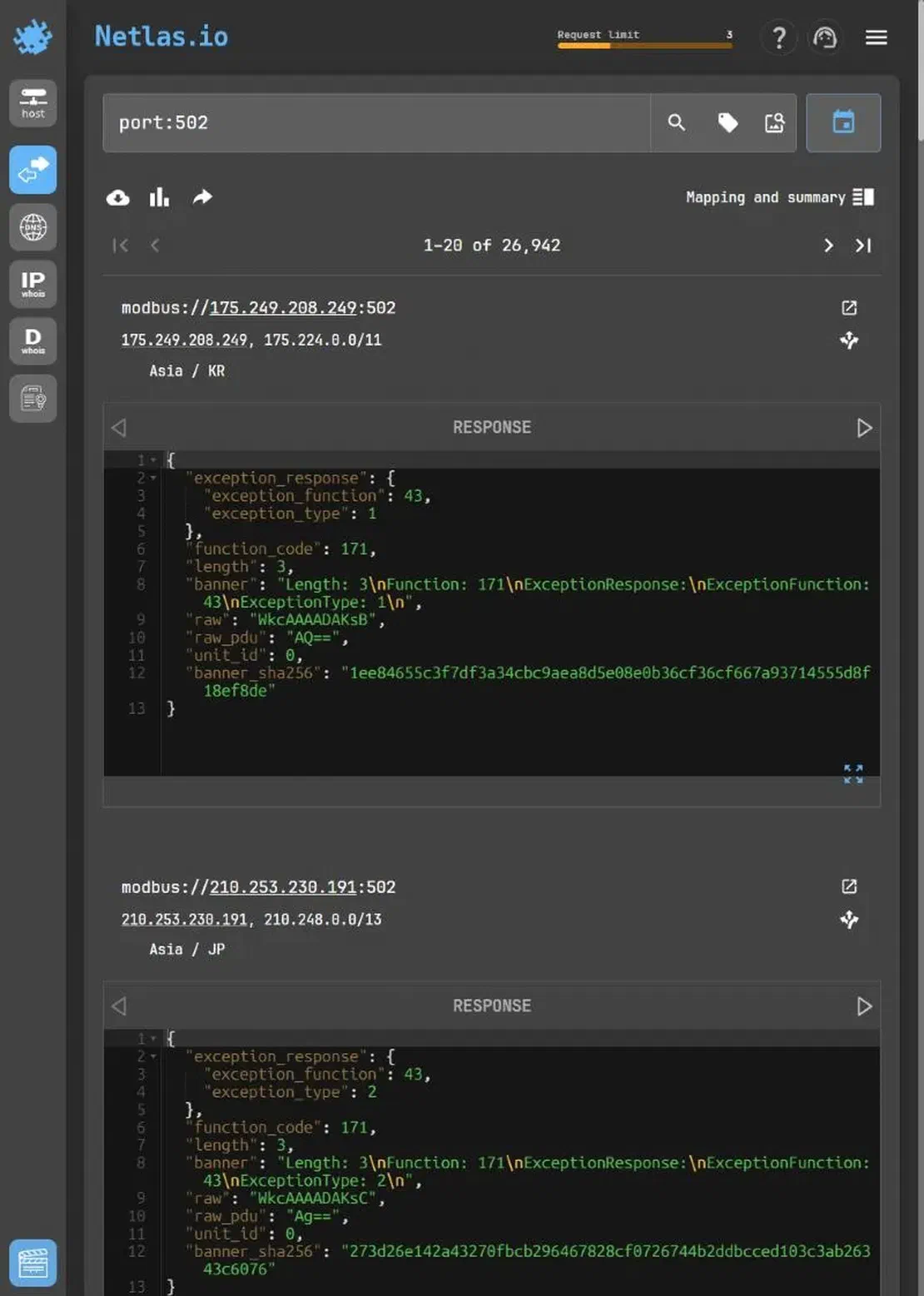Open the certificates sidebar icon
The height and width of the screenshot is (1296, 924).
33,398
